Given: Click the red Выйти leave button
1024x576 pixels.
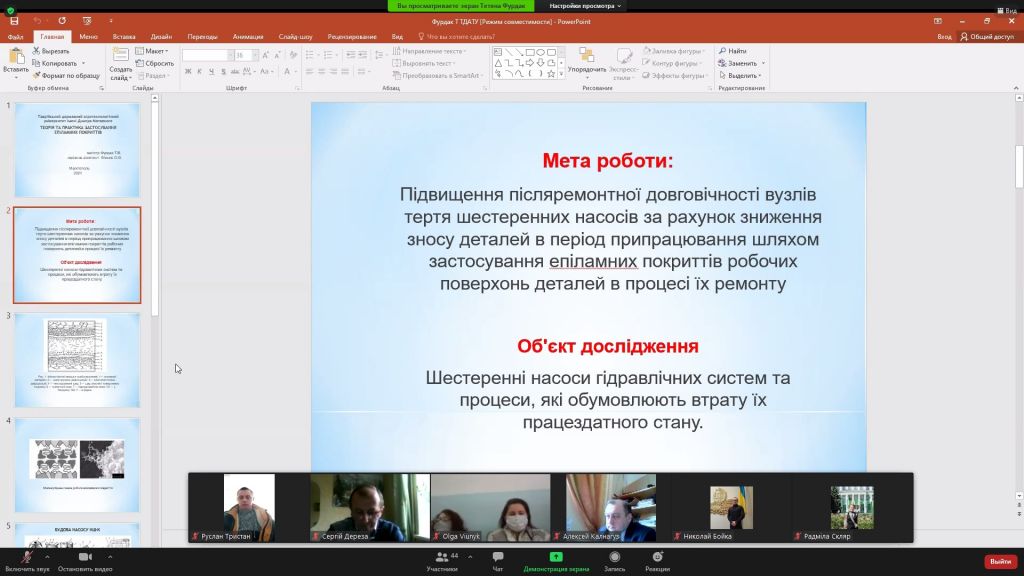Looking at the screenshot, I should point(1000,561).
